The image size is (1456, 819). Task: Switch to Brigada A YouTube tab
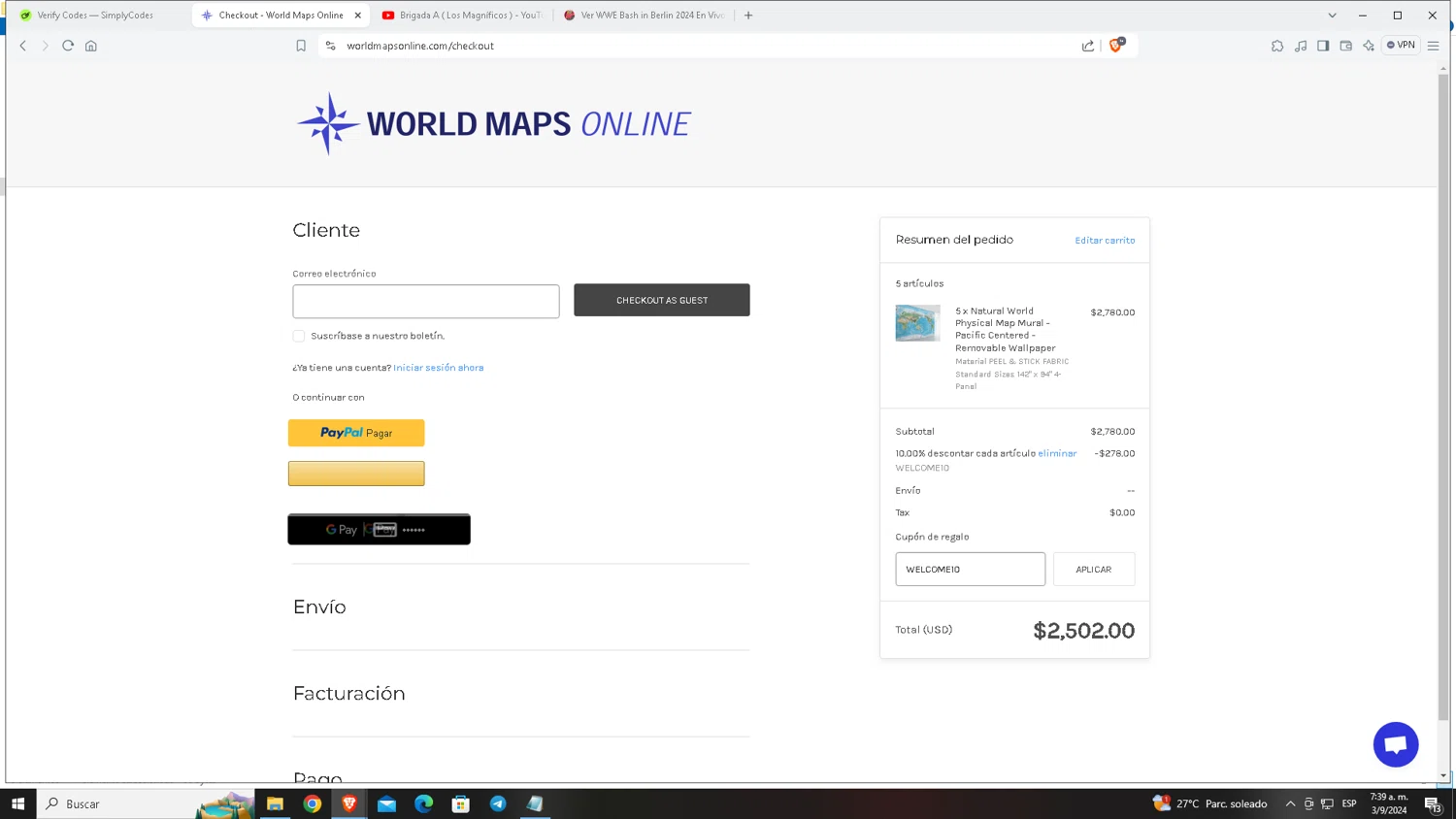point(462,16)
